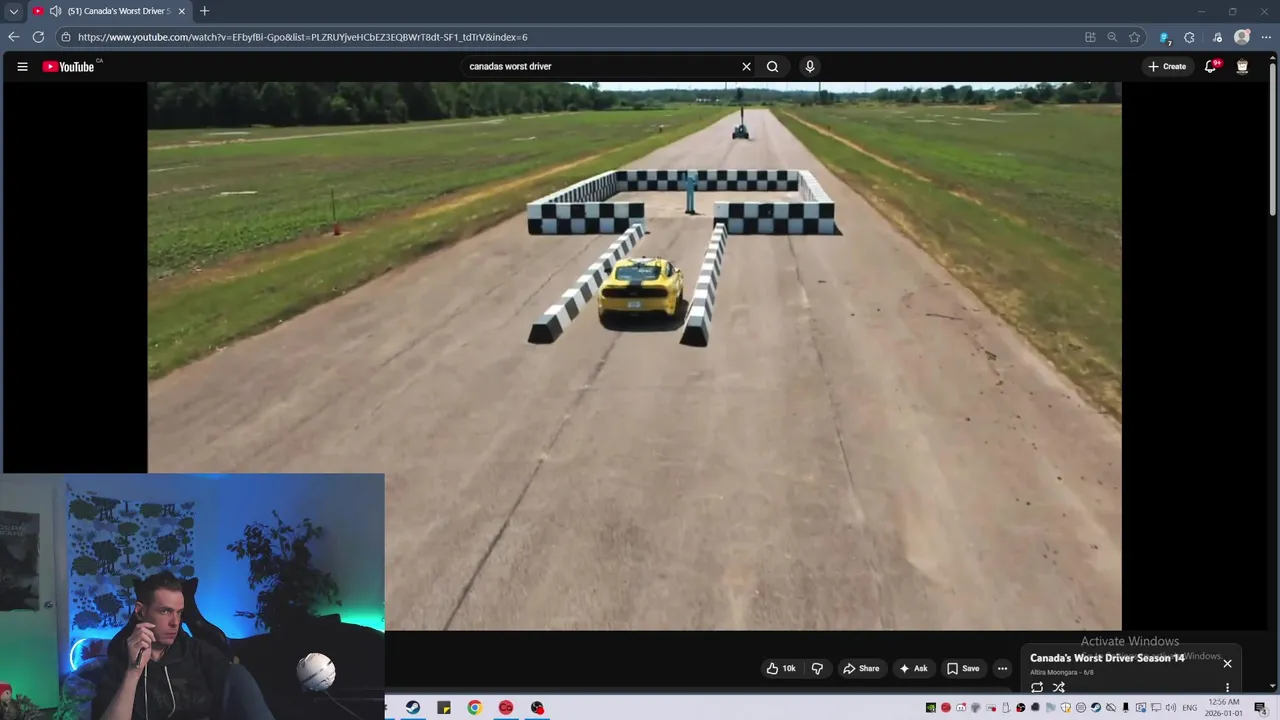Screen dimensions: 1280x720
Task: Bookmark this page with the star
Action: (x=1134, y=37)
